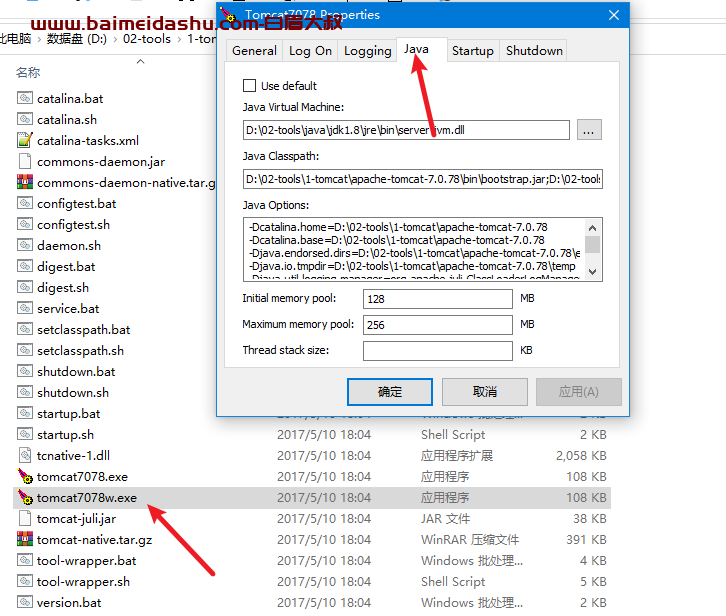Viewport: 726px width, 616px height.
Task: Confirm with the 确定 button
Action: click(x=390, y=392)
